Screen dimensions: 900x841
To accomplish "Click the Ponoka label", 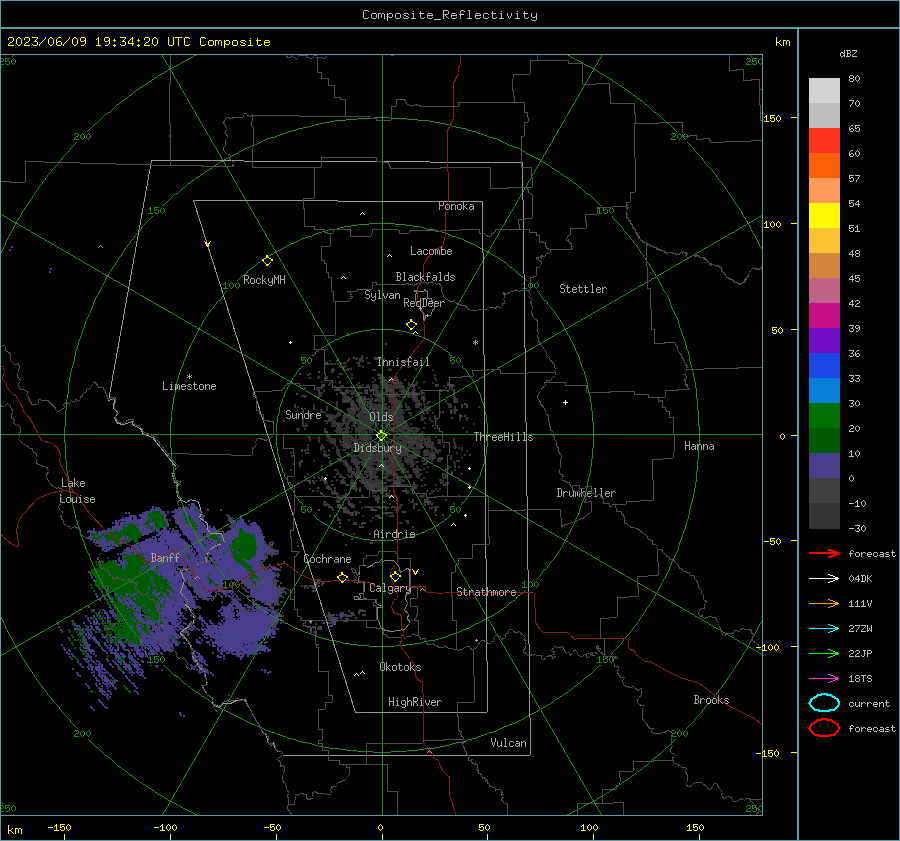I will pos(456,206).
